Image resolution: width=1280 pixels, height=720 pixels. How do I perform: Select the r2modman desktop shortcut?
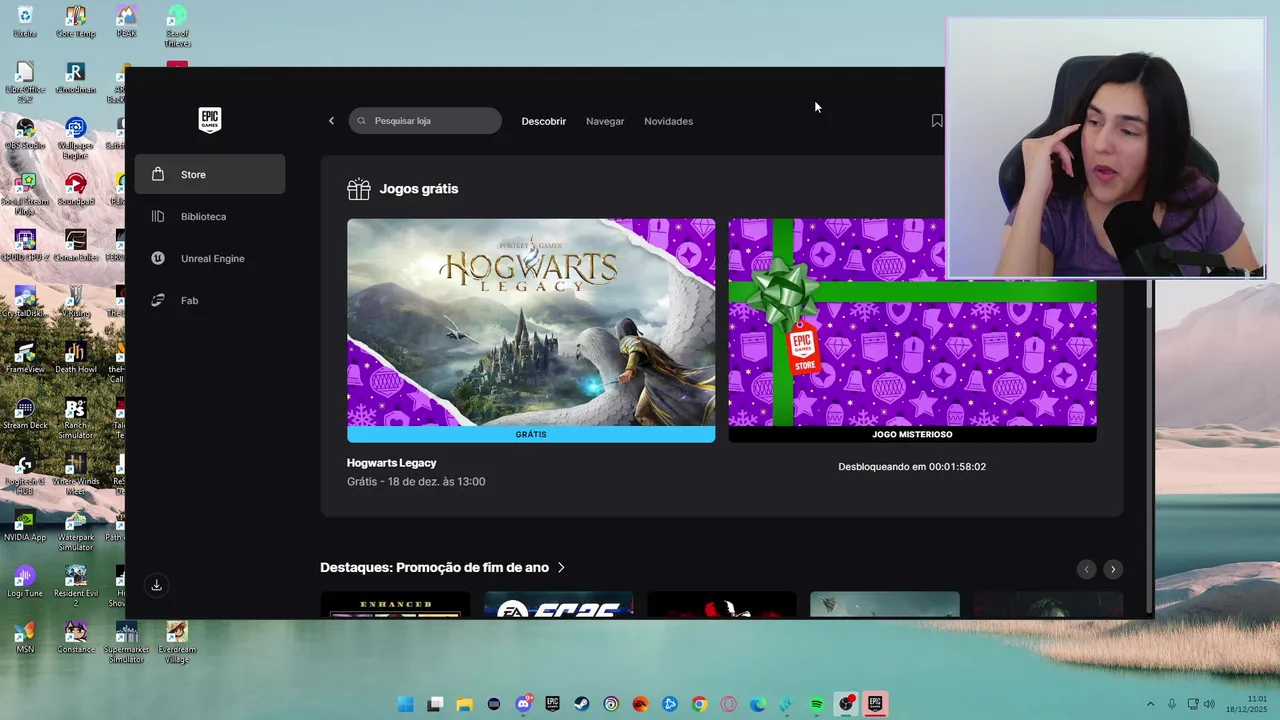click(75, 78)
